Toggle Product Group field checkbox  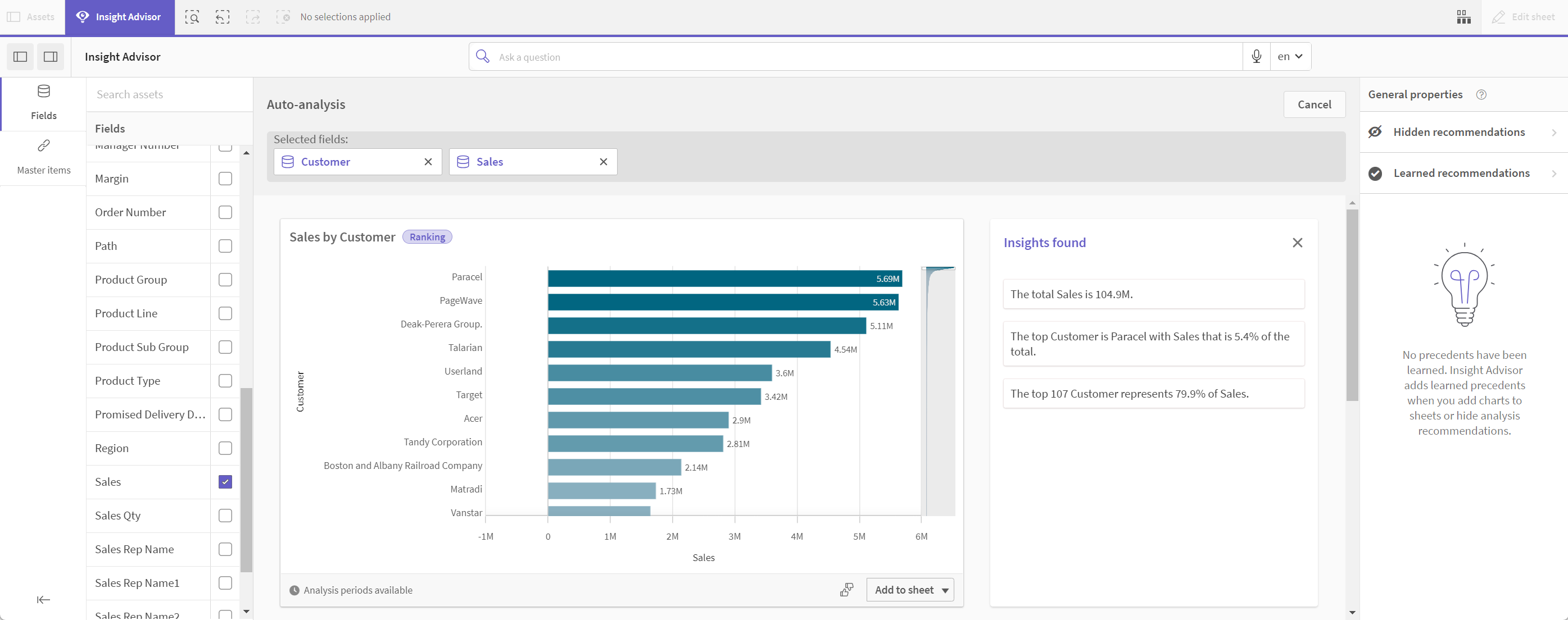[225, 279]
